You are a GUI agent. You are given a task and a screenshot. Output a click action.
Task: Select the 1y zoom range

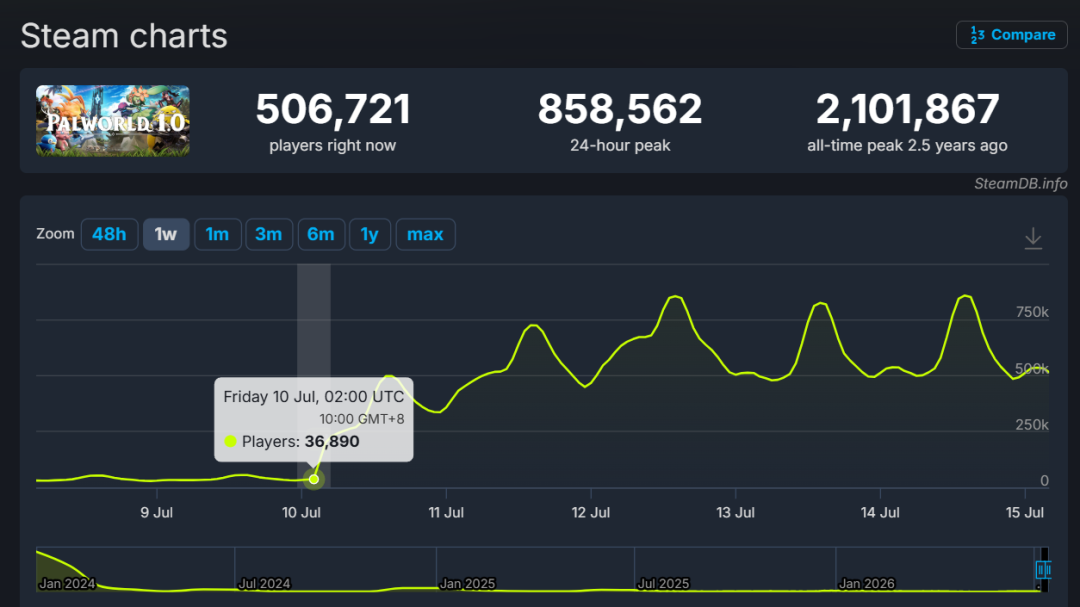(x=370, y=234)
